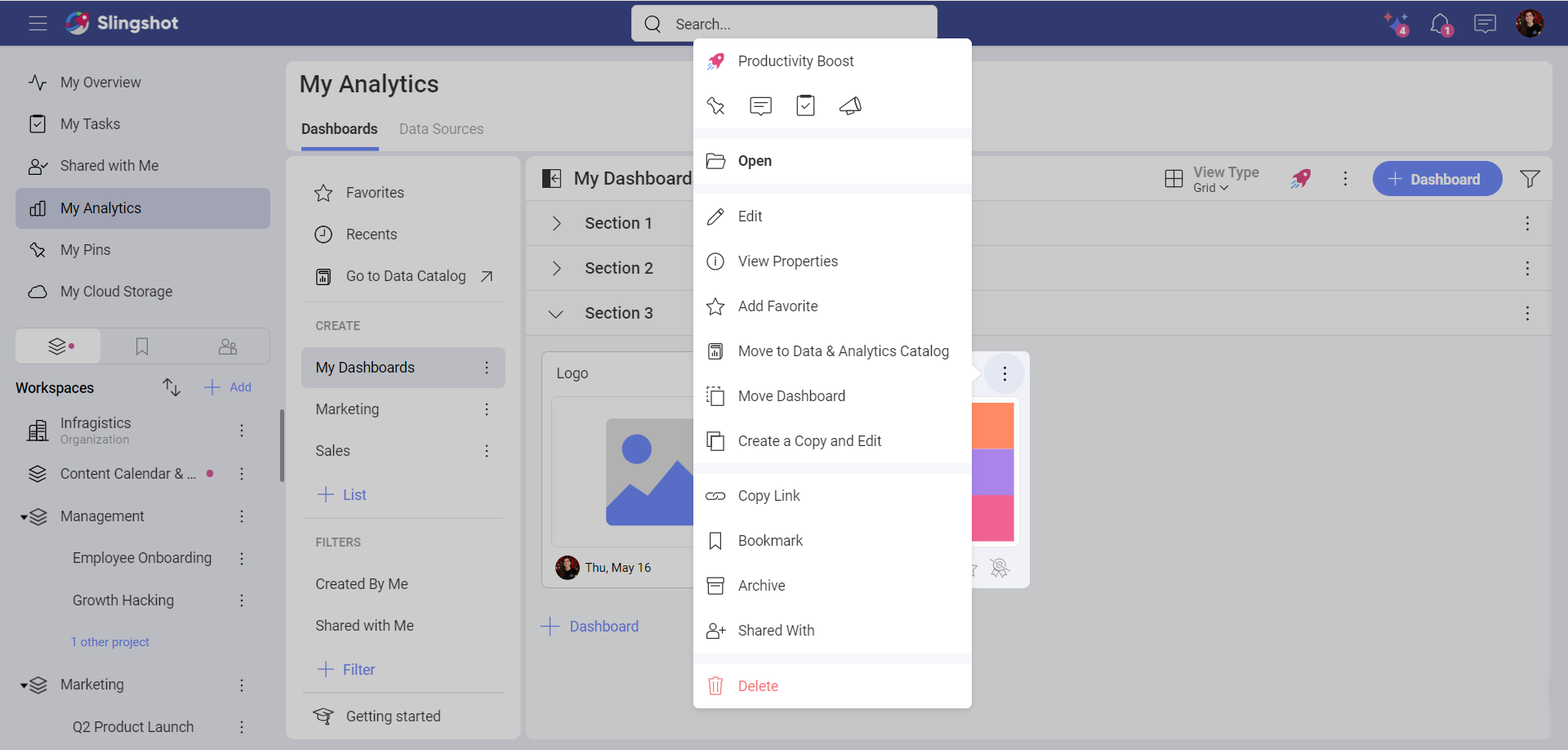Expand Section 2
Viewport: 1568px width, 750px height.
(x=556, y=269)
